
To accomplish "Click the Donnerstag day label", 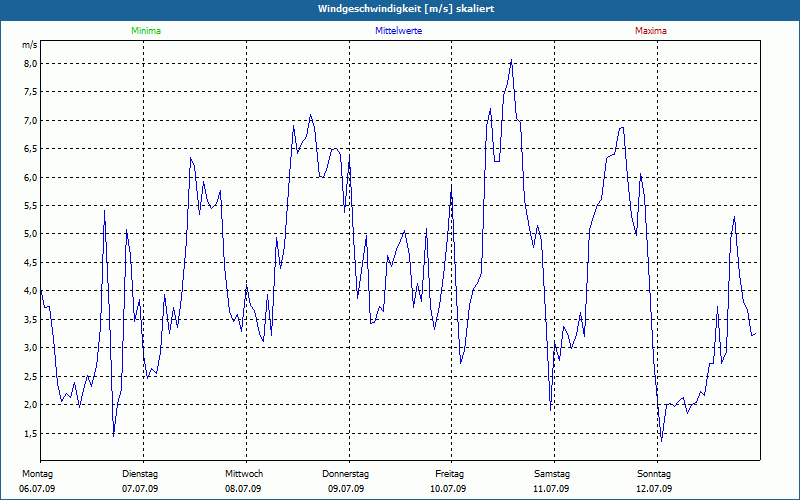I will click(345, 474).
